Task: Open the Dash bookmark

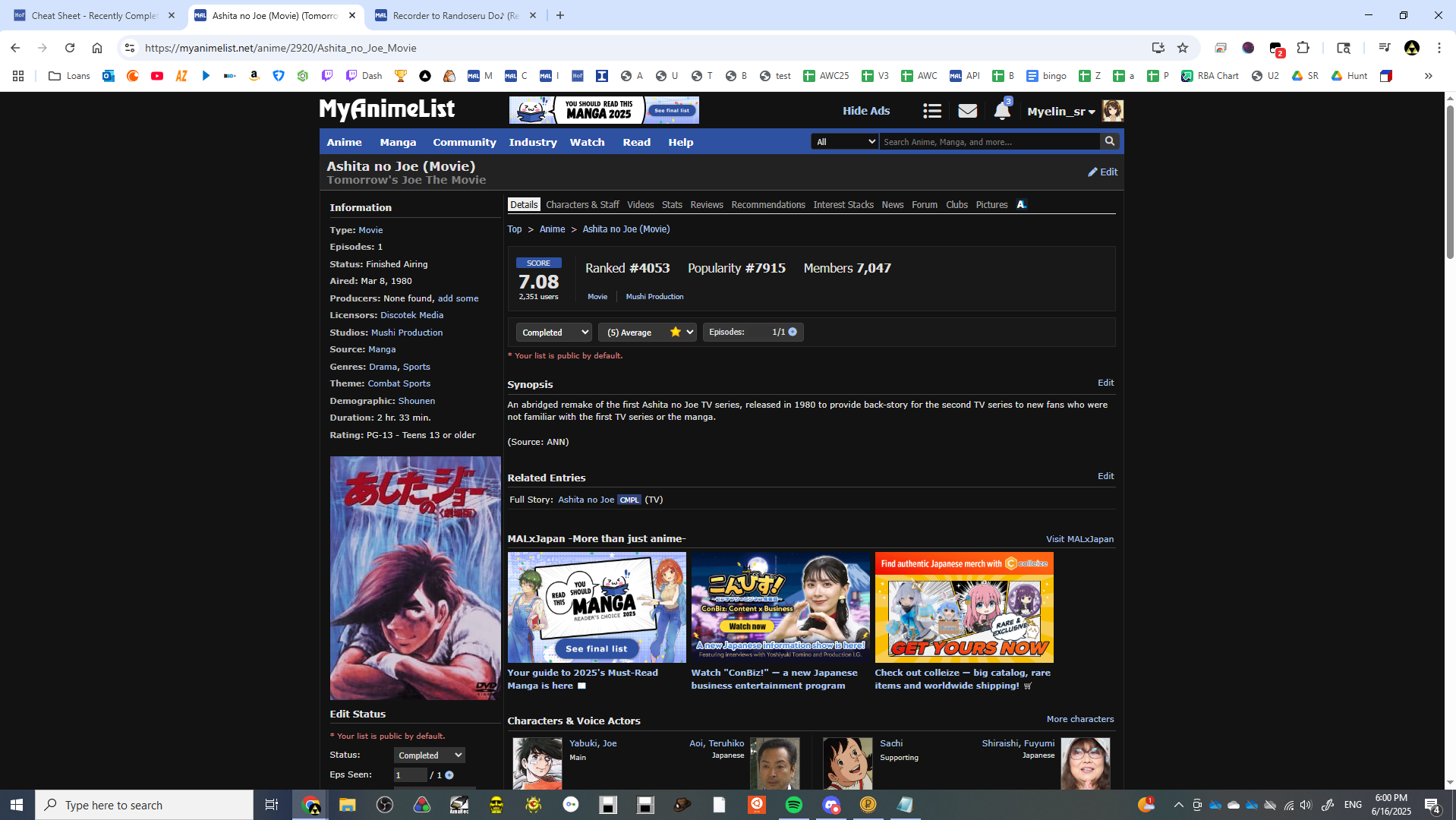Action: click(364, 76)
